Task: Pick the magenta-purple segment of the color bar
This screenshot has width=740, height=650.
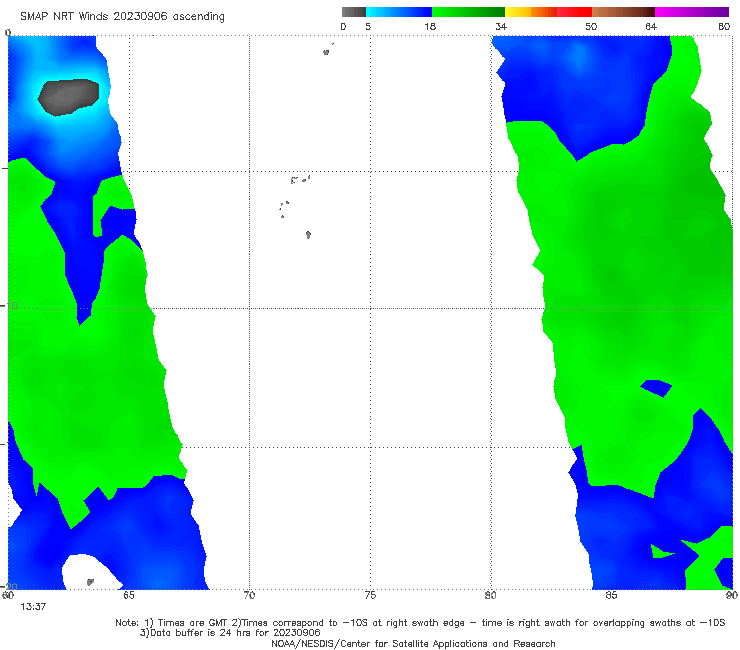Action: [x=692, y=12]
